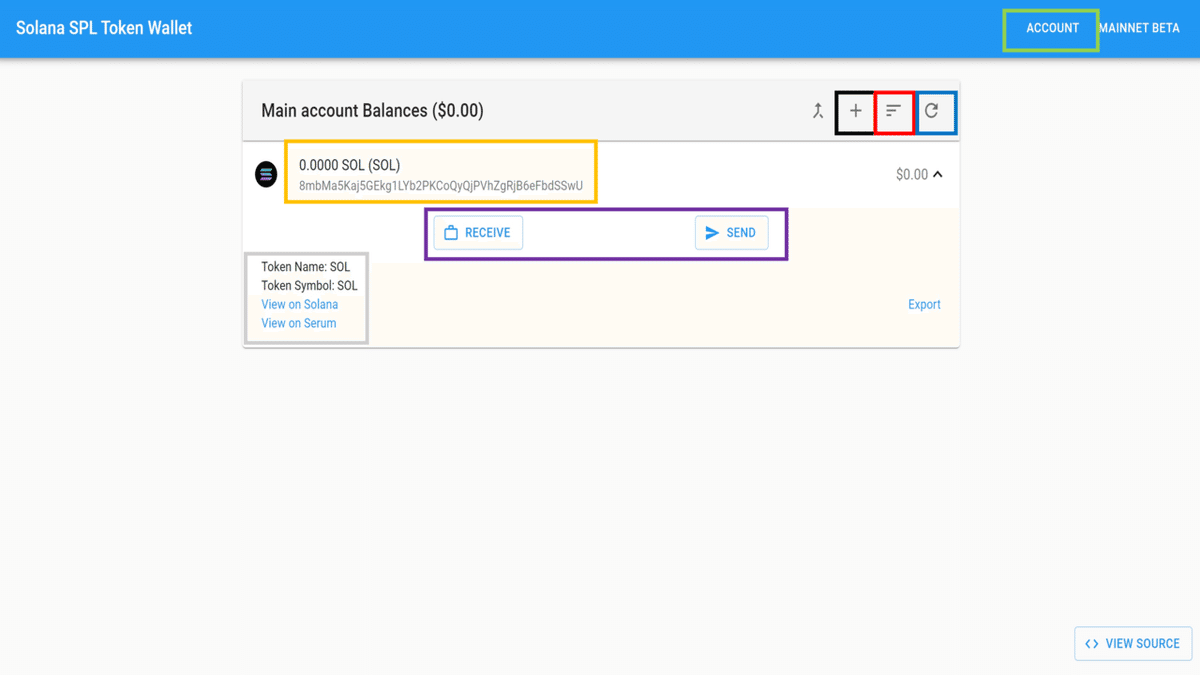Viewport: 1200px width, 675px height.
Task: Open the View on Solana link
Action: click(x=300, y=304)
